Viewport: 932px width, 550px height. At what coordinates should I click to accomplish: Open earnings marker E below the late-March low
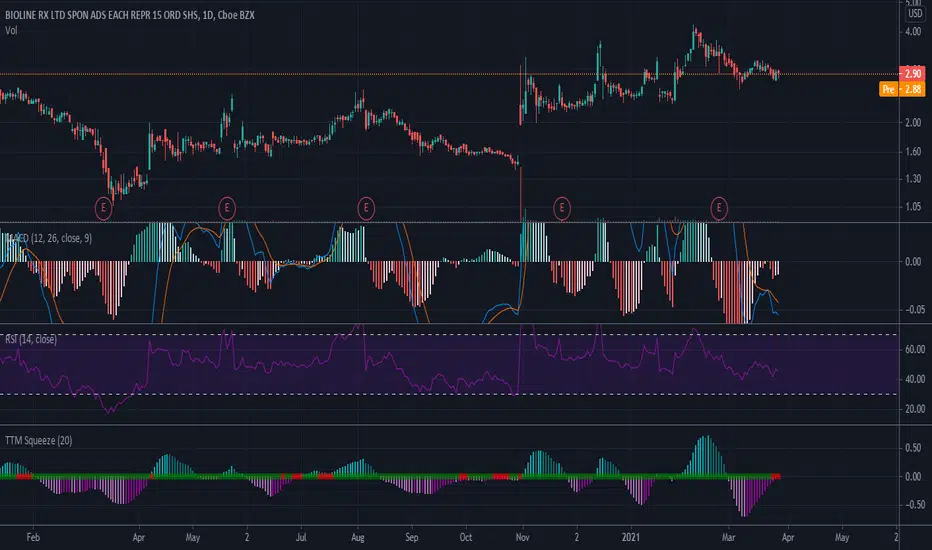(x=103, y=208)
